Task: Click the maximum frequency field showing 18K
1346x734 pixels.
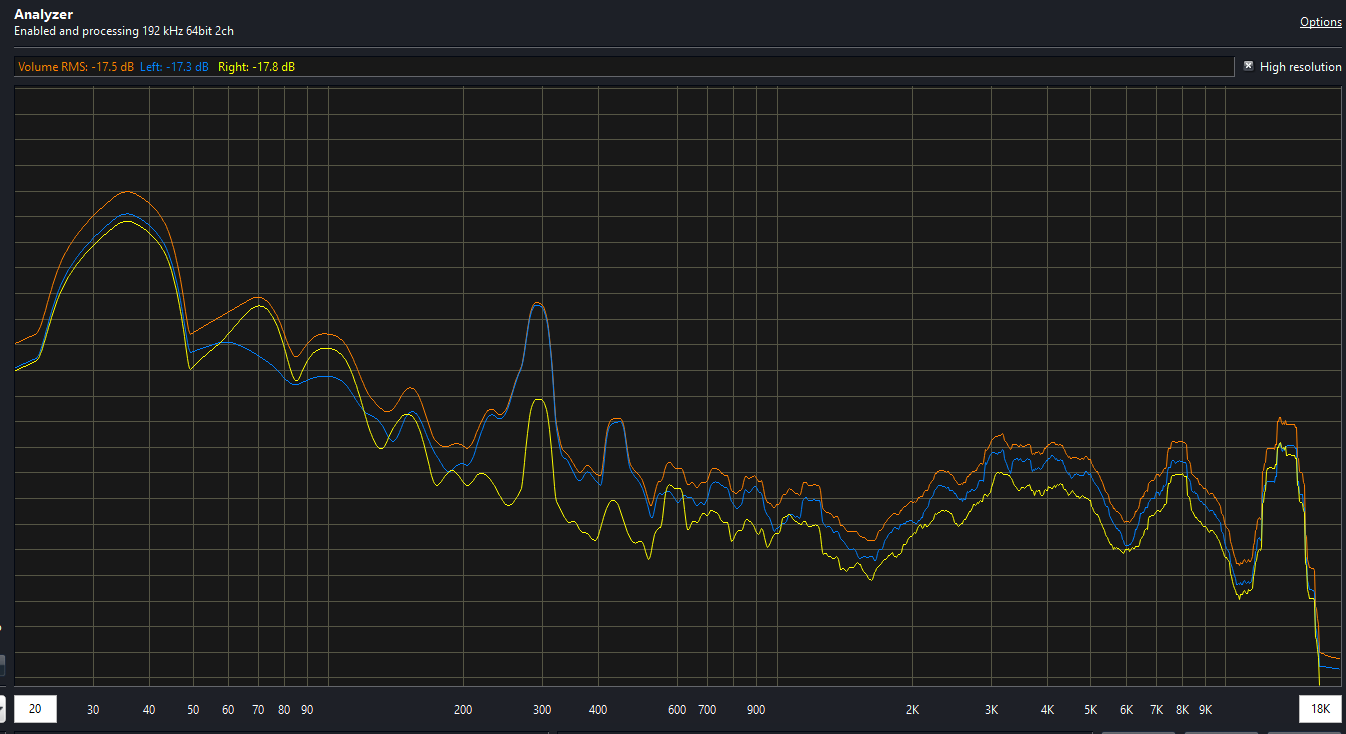Action: click(x=1321, y=709)
